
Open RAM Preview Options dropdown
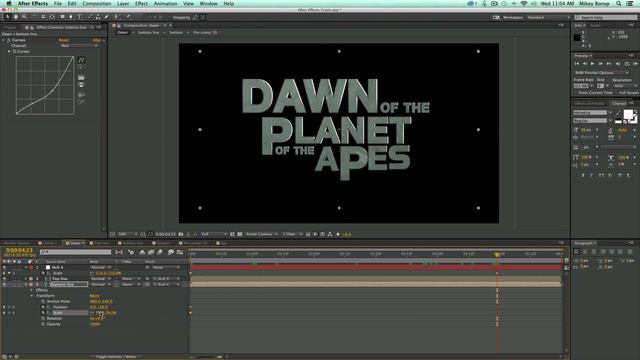(602, 72)
